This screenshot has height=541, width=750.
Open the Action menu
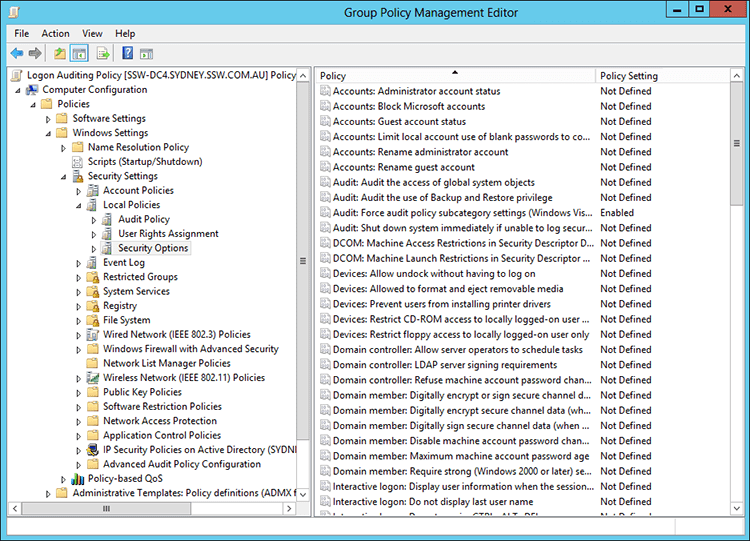point(55,33)
